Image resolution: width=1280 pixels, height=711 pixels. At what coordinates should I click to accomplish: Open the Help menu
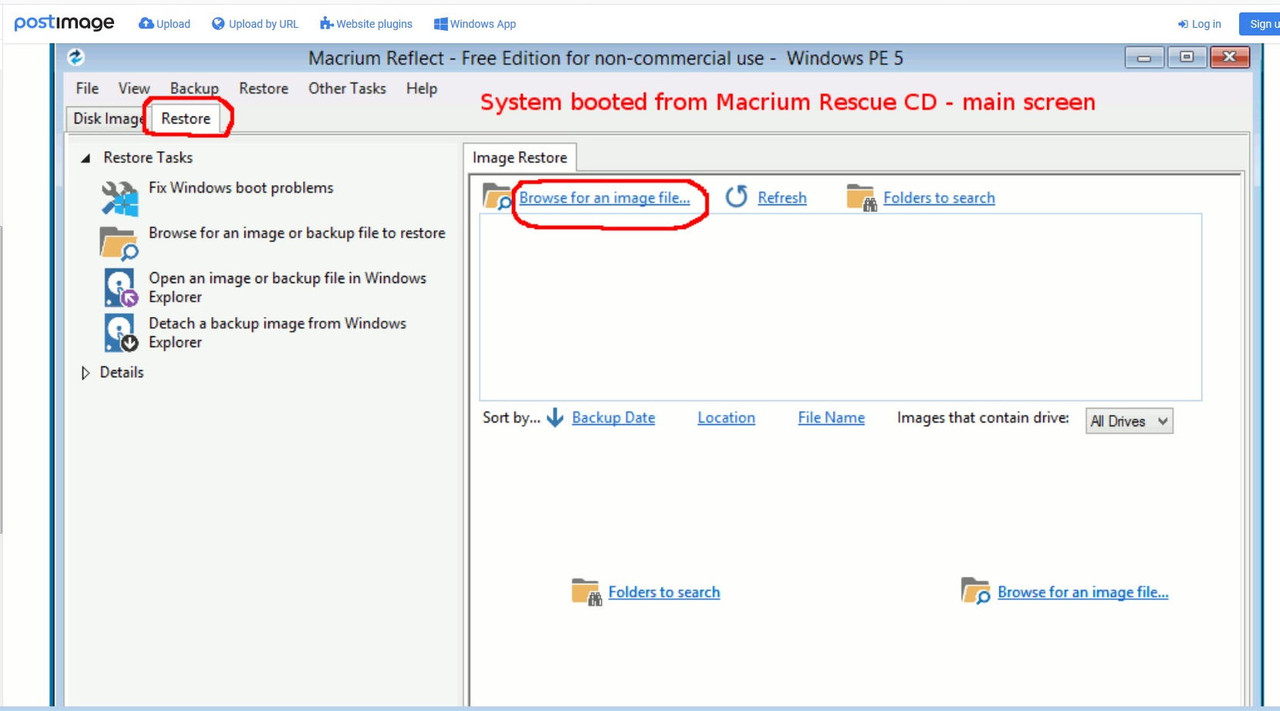pos(422,88)
